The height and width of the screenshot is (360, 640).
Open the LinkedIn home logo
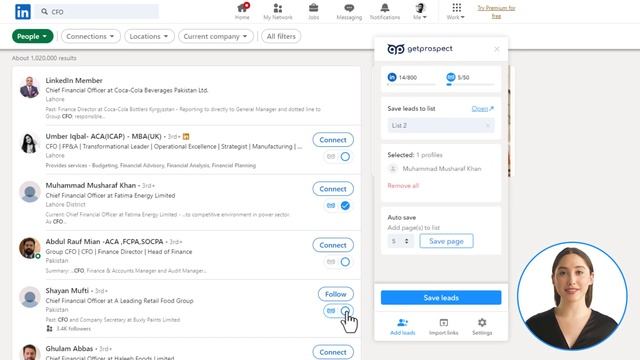tap(23, 12)
